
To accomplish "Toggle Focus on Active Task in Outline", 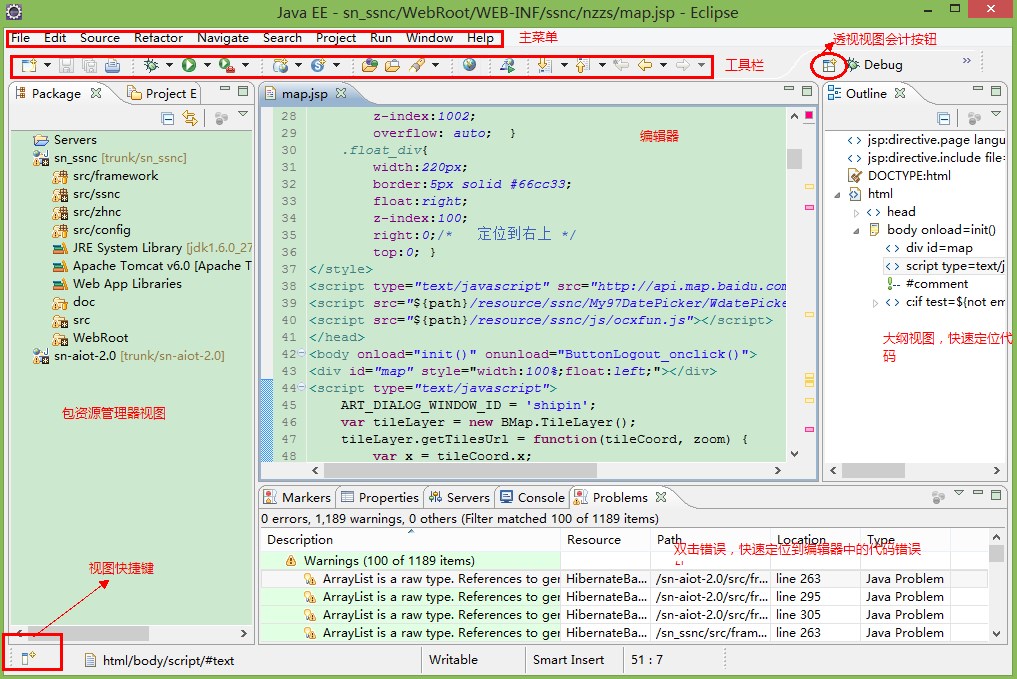I will pos(974,119).
